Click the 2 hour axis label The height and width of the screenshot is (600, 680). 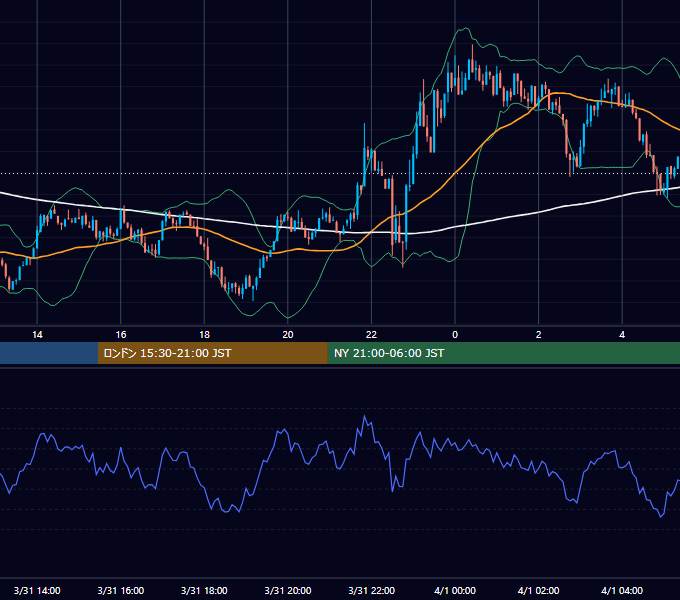pyautogui.click(x=538, y=335)
